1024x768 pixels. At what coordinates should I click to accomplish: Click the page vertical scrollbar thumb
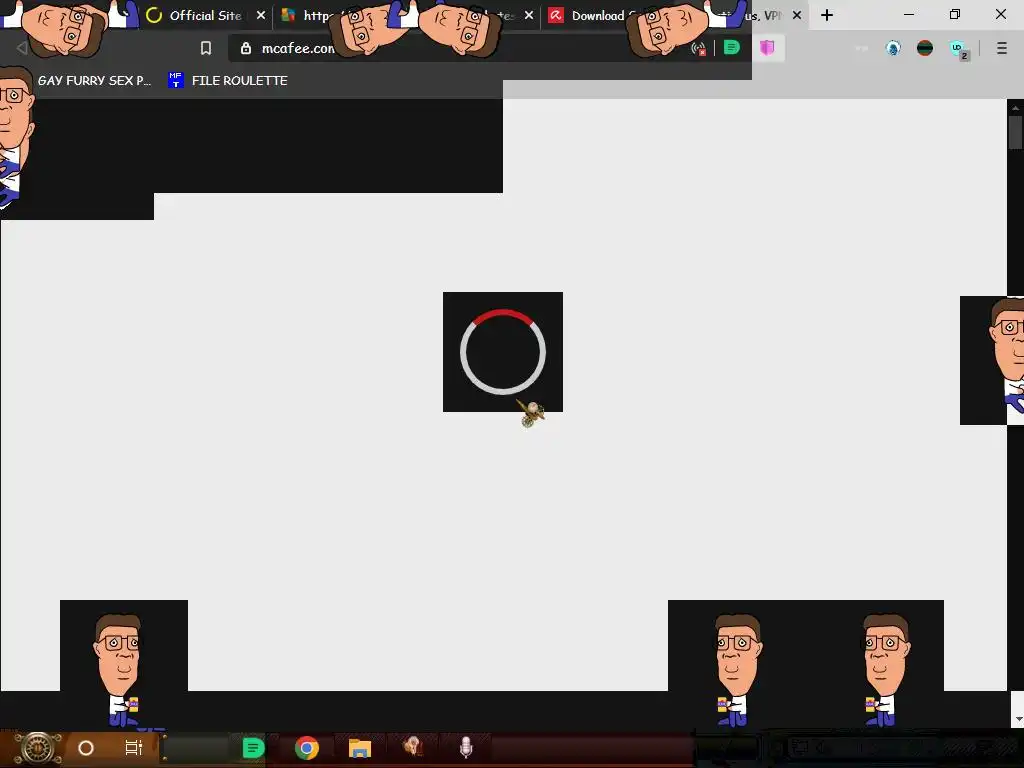pyautogui.click(x=1015, y=133)
